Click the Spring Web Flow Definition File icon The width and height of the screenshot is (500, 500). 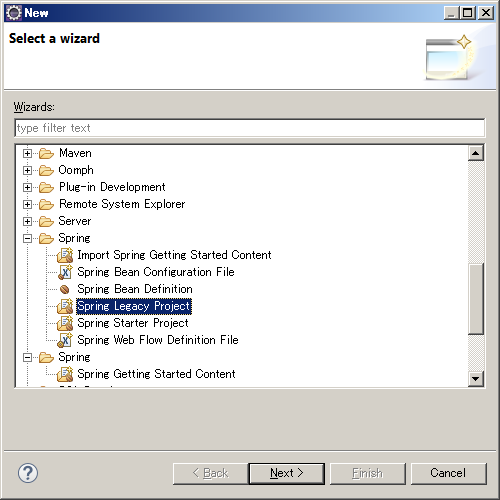coord(65,340)
